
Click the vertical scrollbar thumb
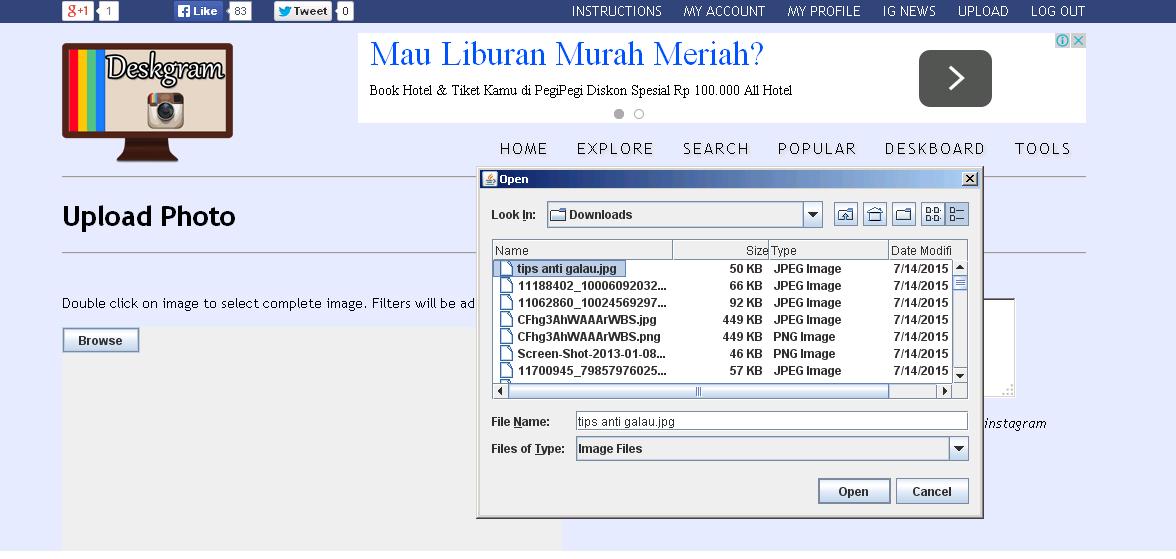tap(960, 283)
